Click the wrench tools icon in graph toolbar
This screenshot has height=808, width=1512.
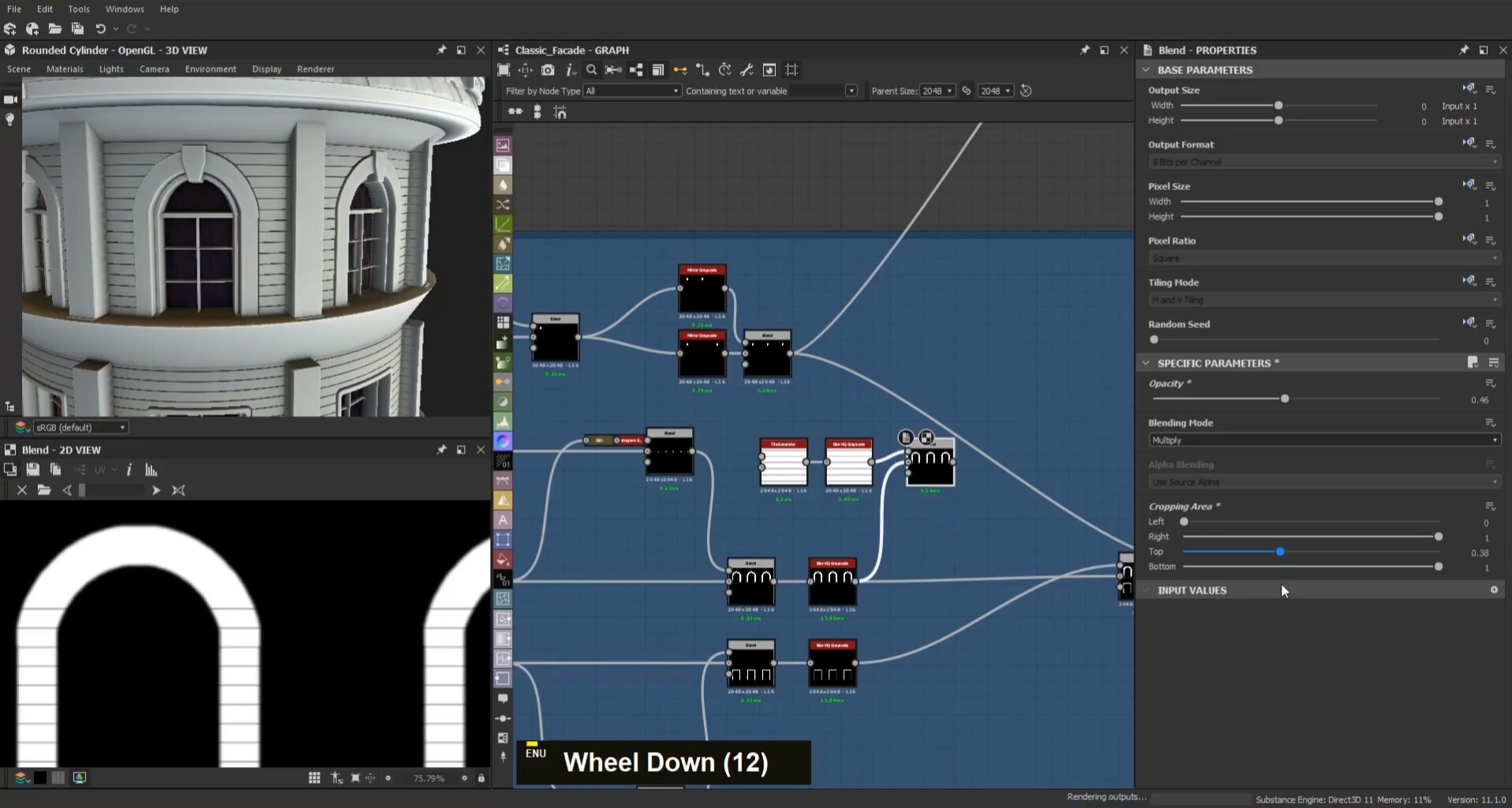(747, 70)
